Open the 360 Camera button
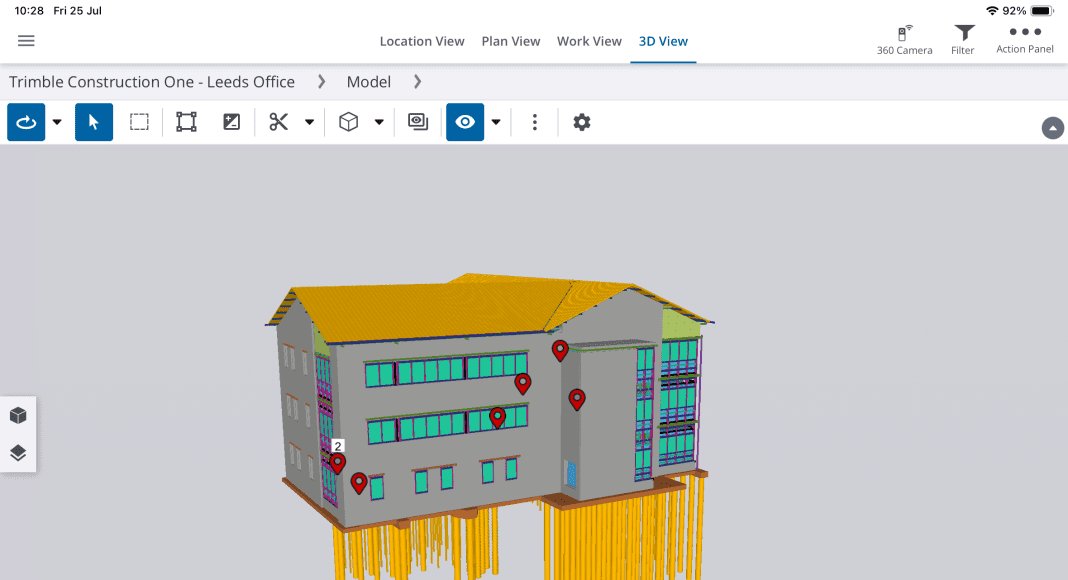The width and height of the screenshot is (1068, 580). [x=904, y=40]
